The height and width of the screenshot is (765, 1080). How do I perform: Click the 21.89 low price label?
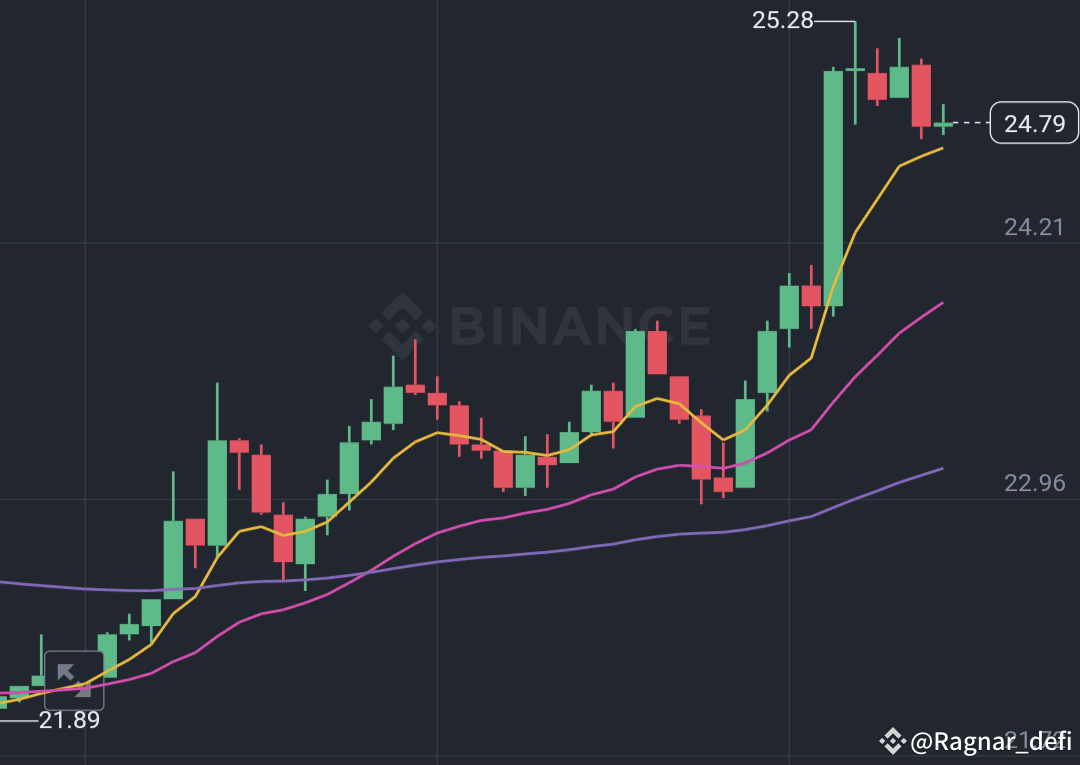tap(66, 721)
